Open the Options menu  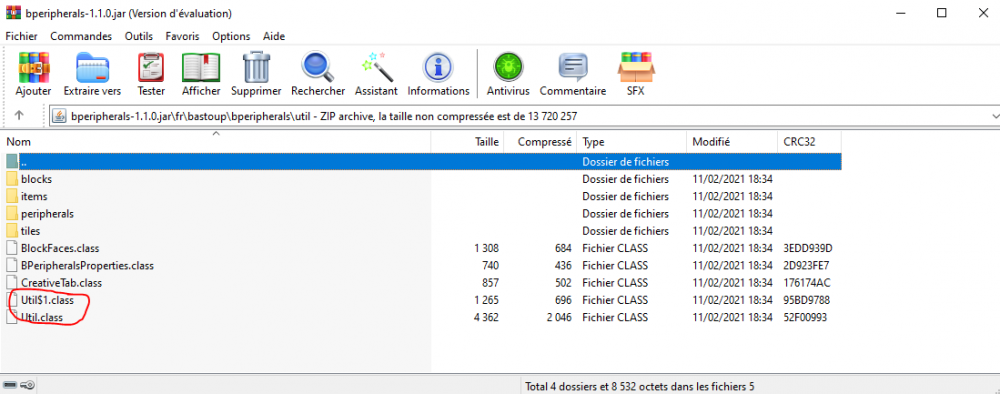(231, 36)
